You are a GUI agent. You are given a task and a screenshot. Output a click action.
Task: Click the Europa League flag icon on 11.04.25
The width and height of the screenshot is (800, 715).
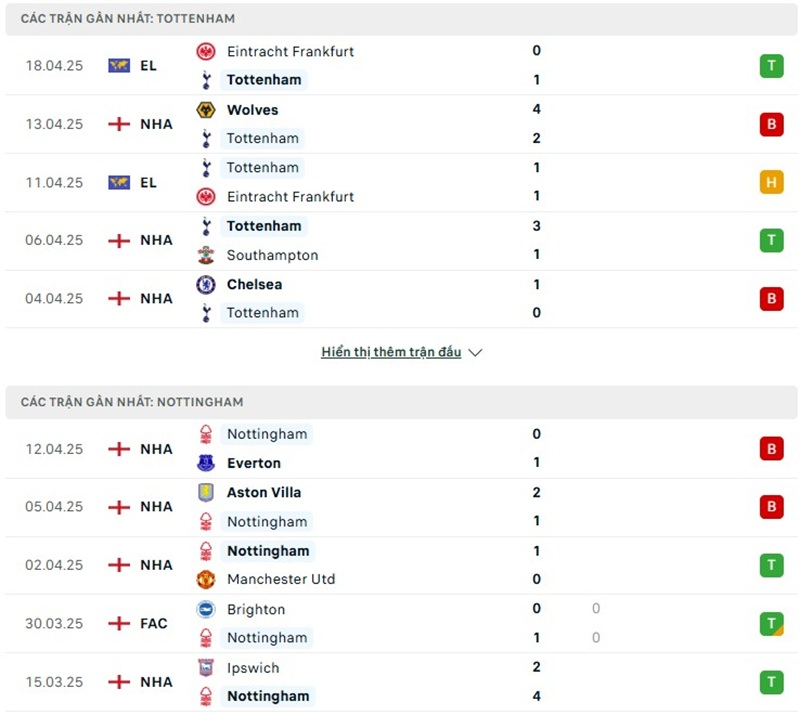[x=119, y=182]
